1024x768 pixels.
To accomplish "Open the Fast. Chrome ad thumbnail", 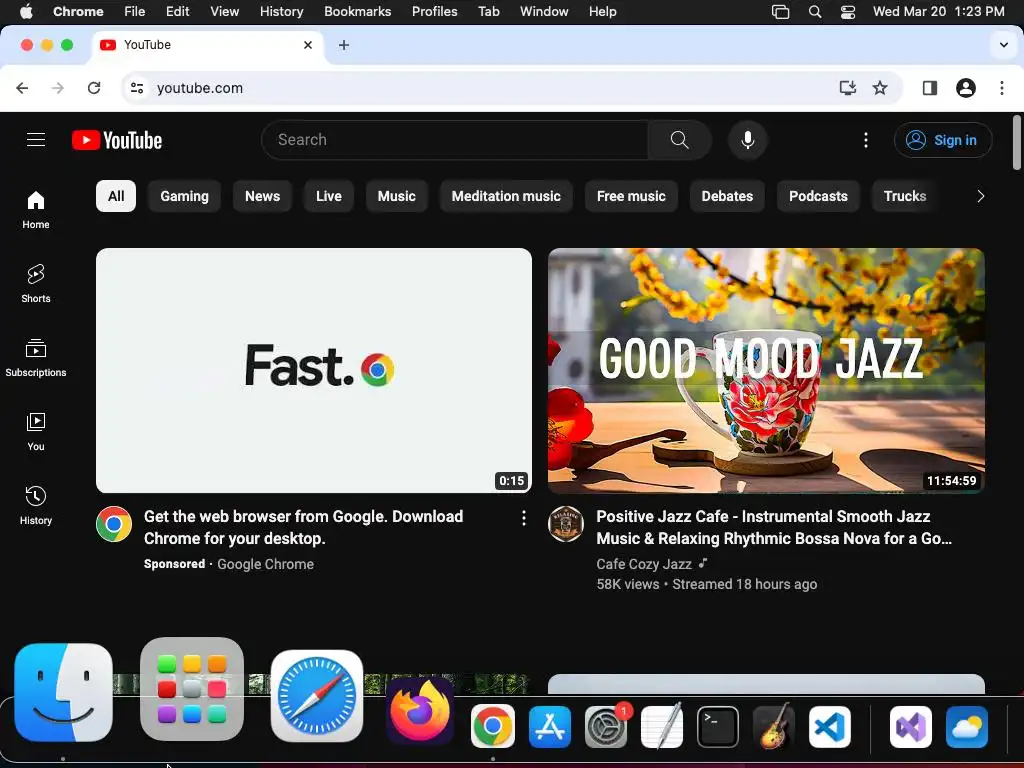I will point(313,370).
